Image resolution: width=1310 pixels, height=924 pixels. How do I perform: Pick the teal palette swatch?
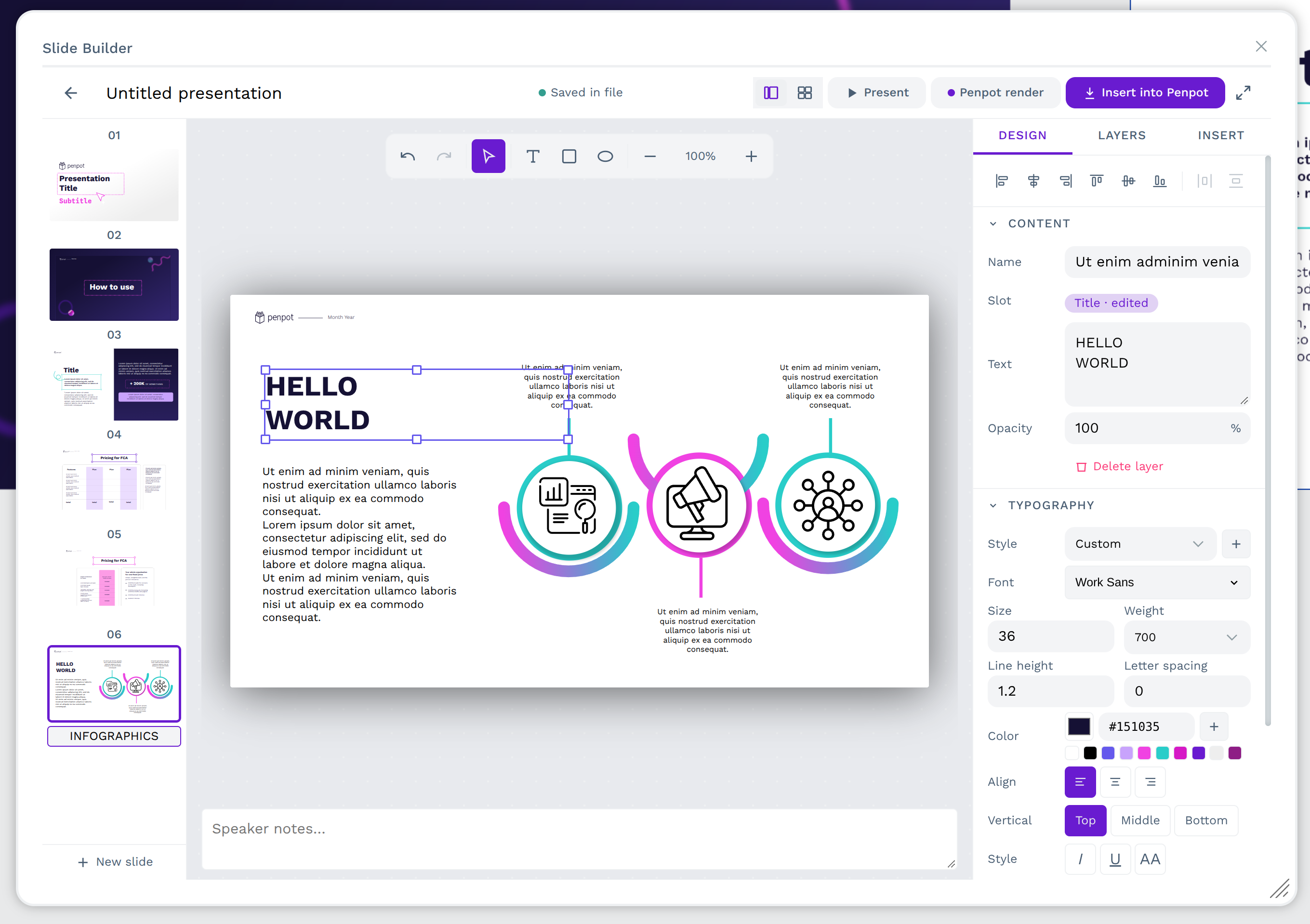coord(1162,753)
